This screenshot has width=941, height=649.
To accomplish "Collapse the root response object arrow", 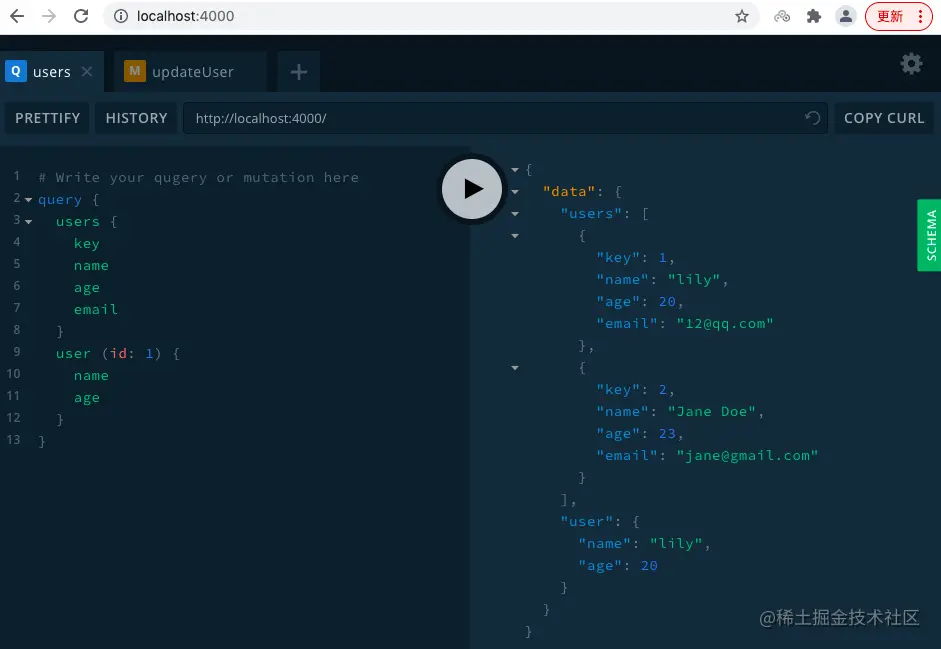I will [x=515, y=170].
